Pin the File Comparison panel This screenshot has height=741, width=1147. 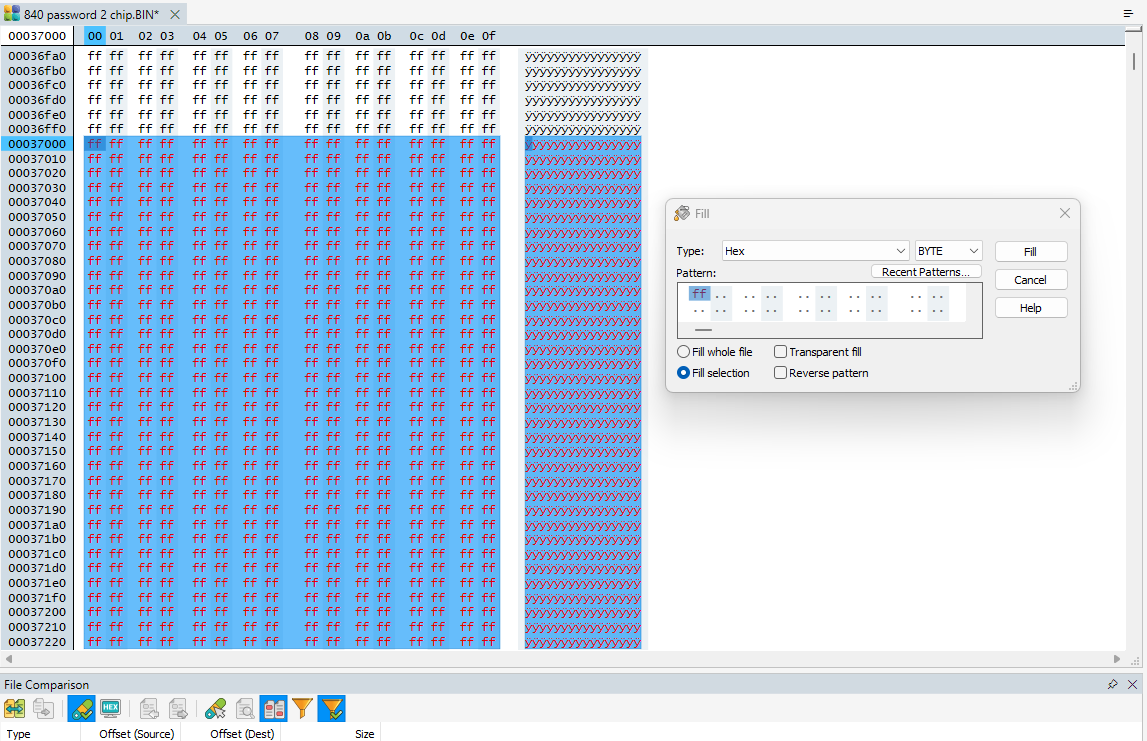tap(1113, 685)
